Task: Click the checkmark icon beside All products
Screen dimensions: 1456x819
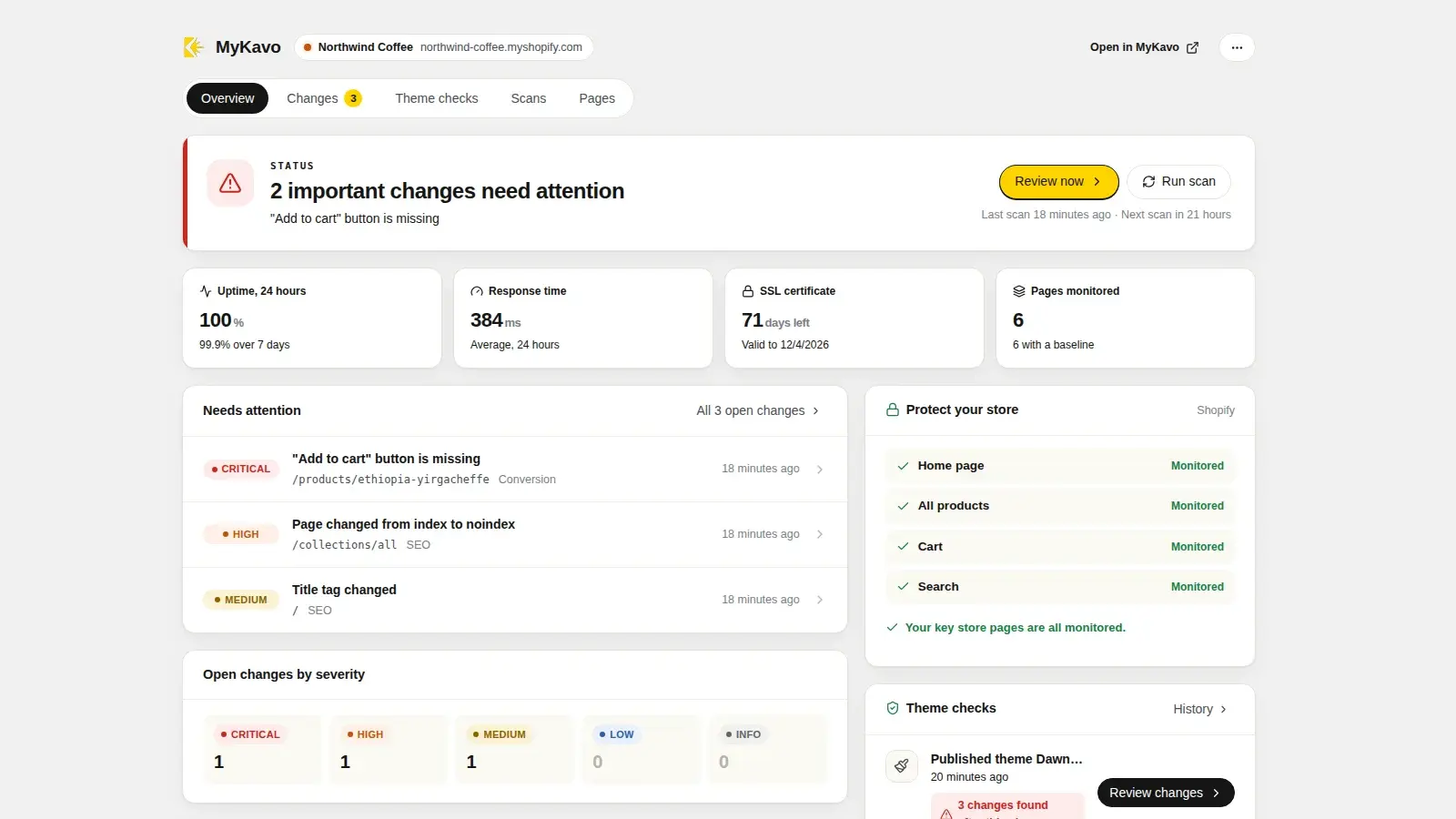Action: point(903,506)
